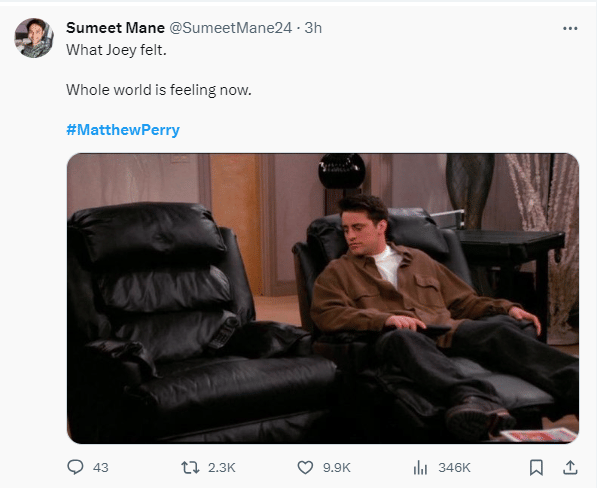Click the 2.3K reposts count
The image size is (610, 488).
pyautogui.click(x=221, y=467)
